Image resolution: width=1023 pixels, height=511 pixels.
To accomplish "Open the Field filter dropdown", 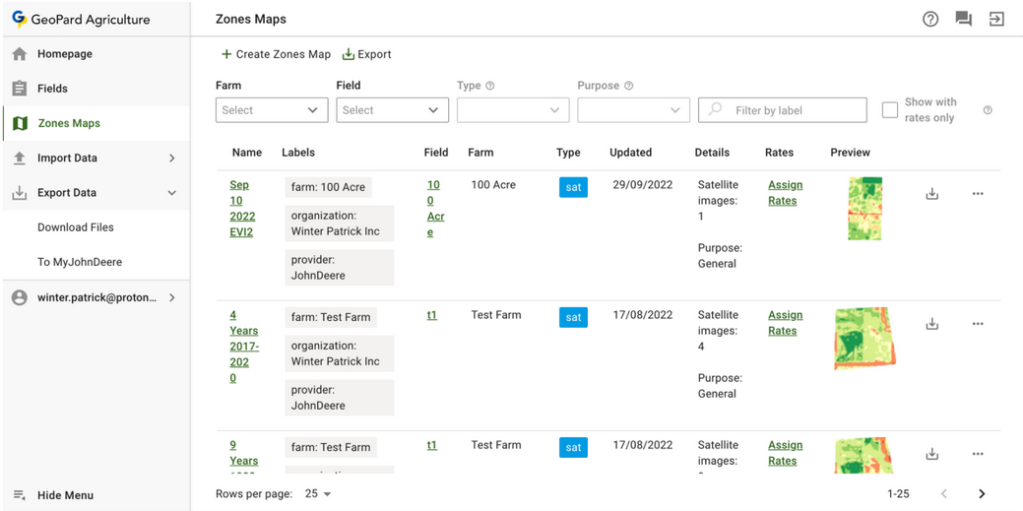I will pyautogui.click(x=392, y=110).
